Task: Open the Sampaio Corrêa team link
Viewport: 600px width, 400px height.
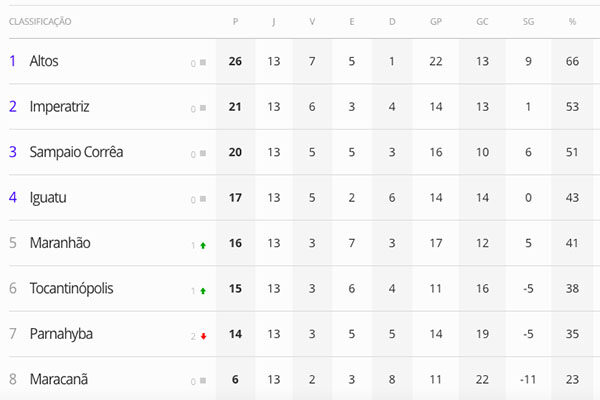Action: (77, 152)
